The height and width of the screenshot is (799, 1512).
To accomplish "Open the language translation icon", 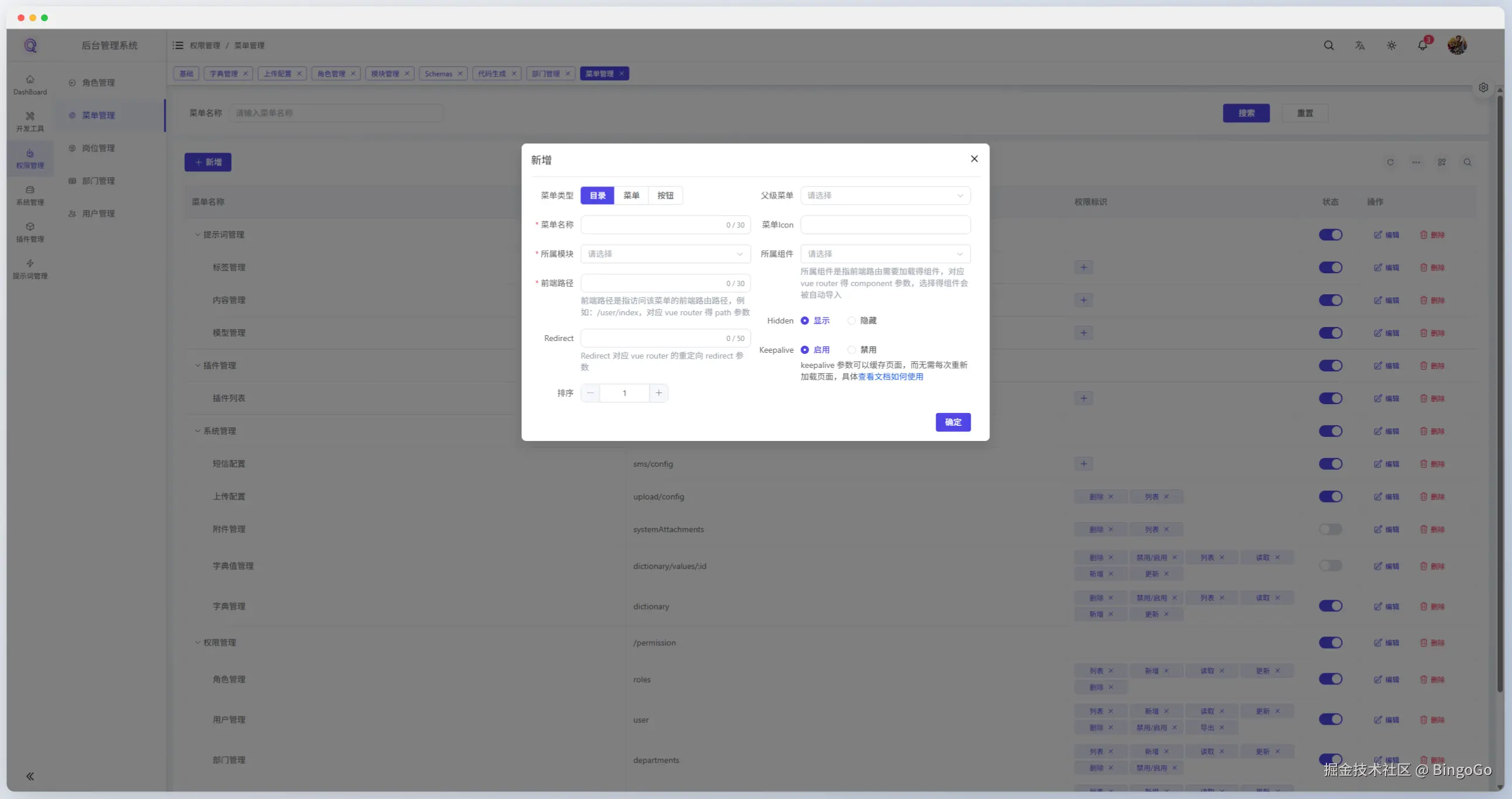I will pos(1359,45).
